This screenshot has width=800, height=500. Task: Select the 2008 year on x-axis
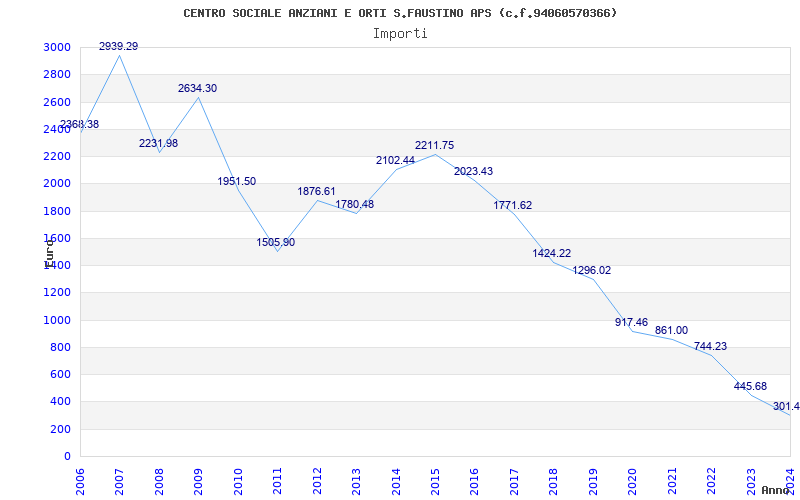159,480
